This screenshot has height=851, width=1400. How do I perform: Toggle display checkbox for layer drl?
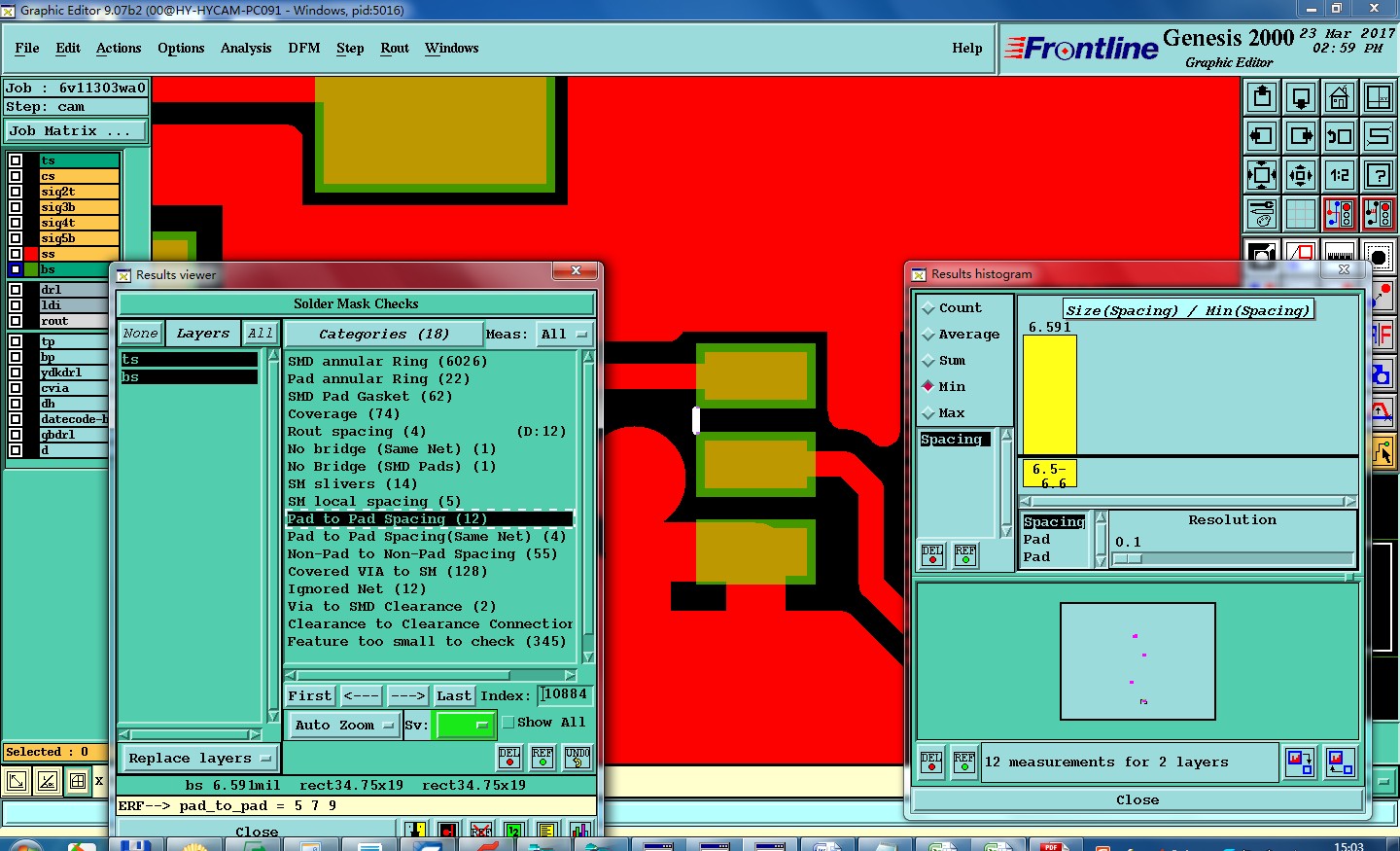point(16,290)
